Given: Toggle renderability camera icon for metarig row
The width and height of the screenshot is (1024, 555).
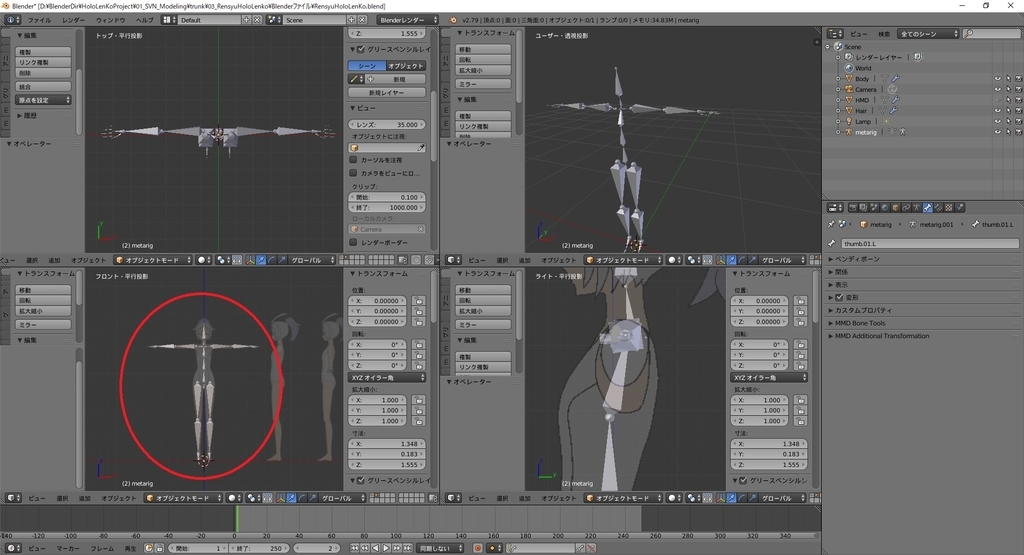Looking at the screenshot, I should (1019, 132).
